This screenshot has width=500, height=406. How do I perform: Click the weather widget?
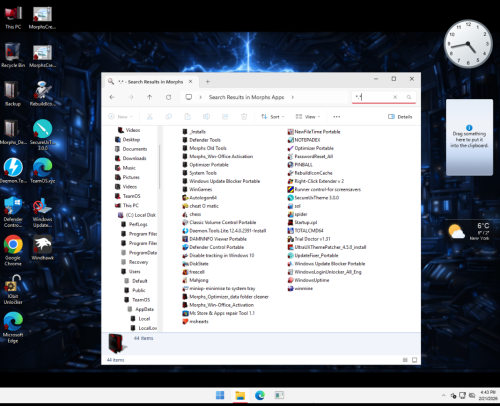pos(470,231)
